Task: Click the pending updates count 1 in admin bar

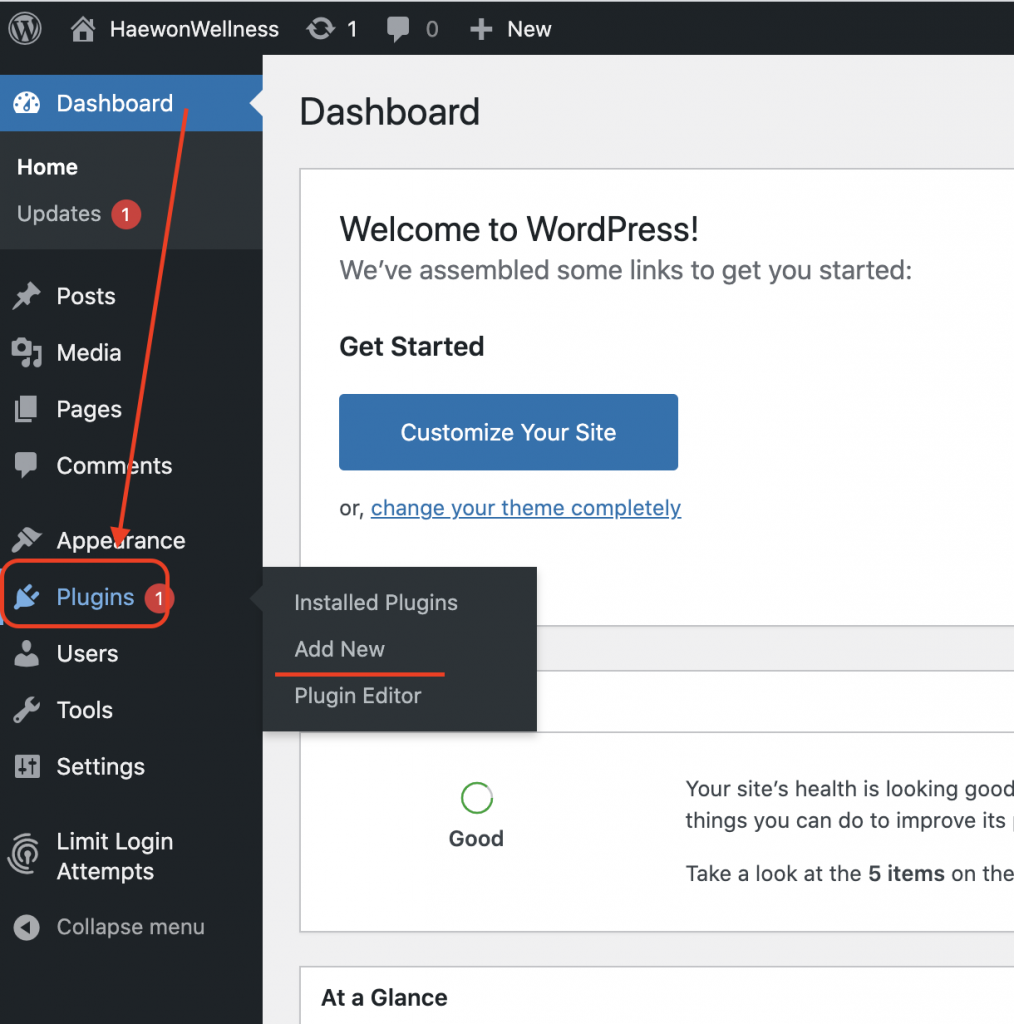Action: pos(352,29)
